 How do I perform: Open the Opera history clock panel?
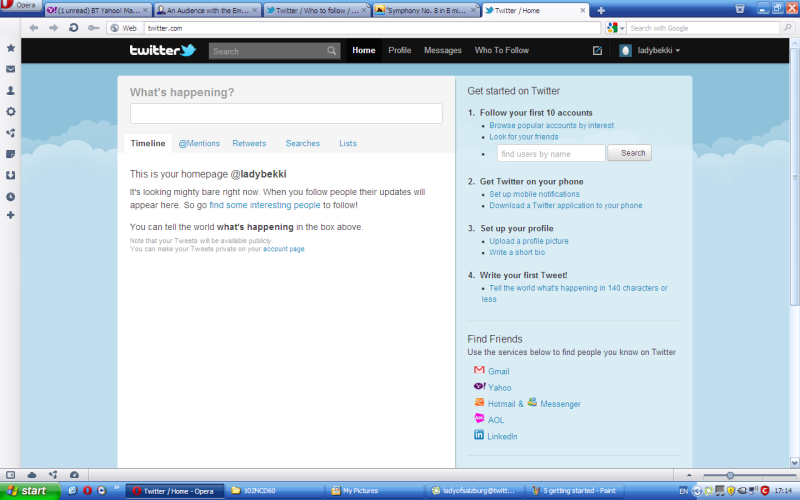[10, 196]
